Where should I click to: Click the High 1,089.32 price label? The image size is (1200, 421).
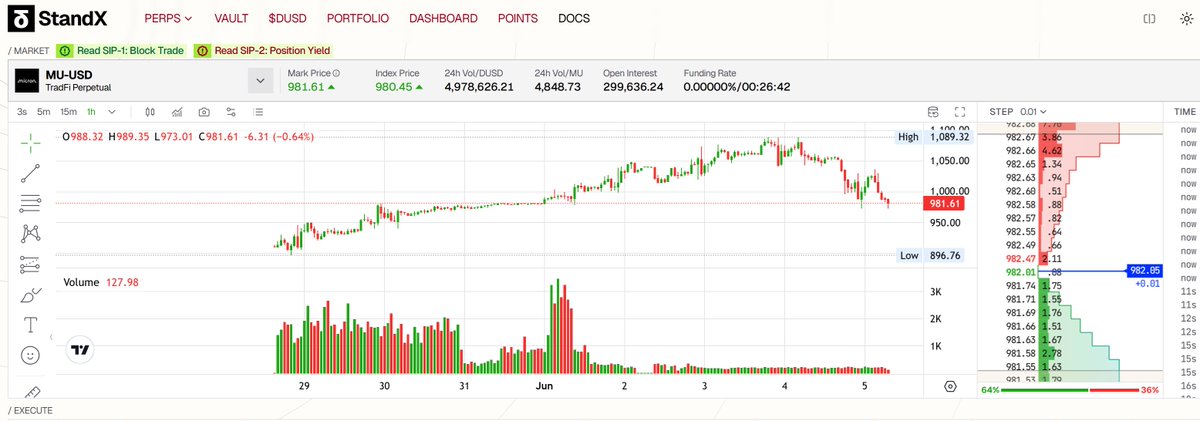pos(935,137)
